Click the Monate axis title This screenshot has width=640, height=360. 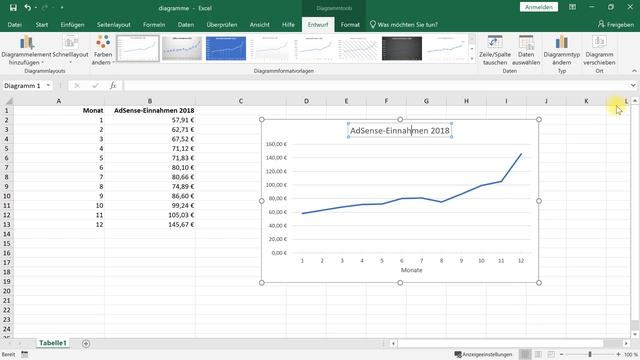point(411,270)
